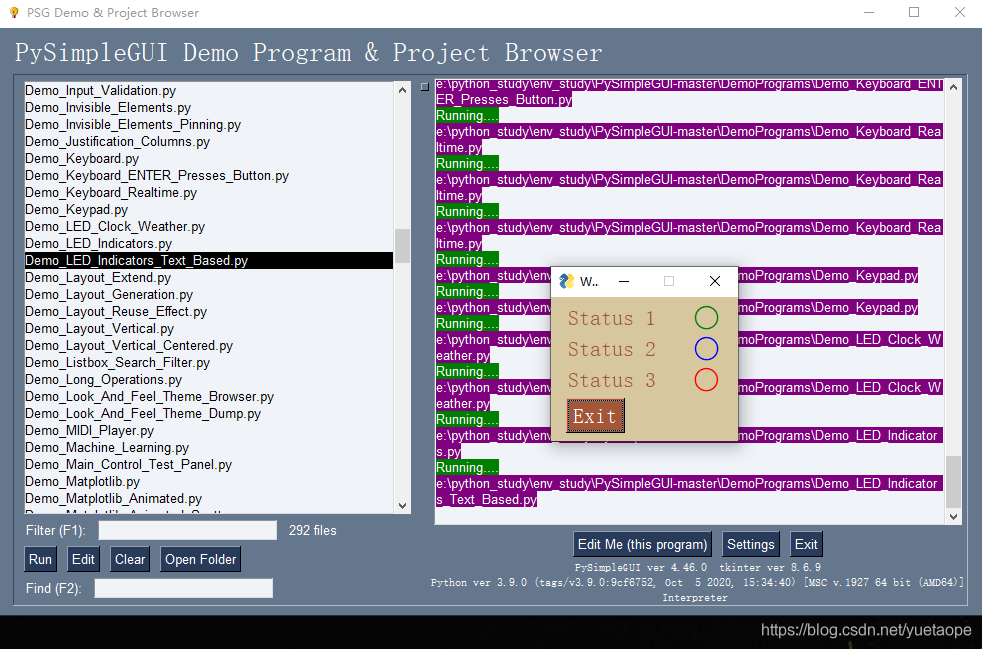The width and height of the screenshot is (982, 649).
Task: Select Demo_Invisible_Elements.py
Action: pyautogui.click(x=209, y=108)
